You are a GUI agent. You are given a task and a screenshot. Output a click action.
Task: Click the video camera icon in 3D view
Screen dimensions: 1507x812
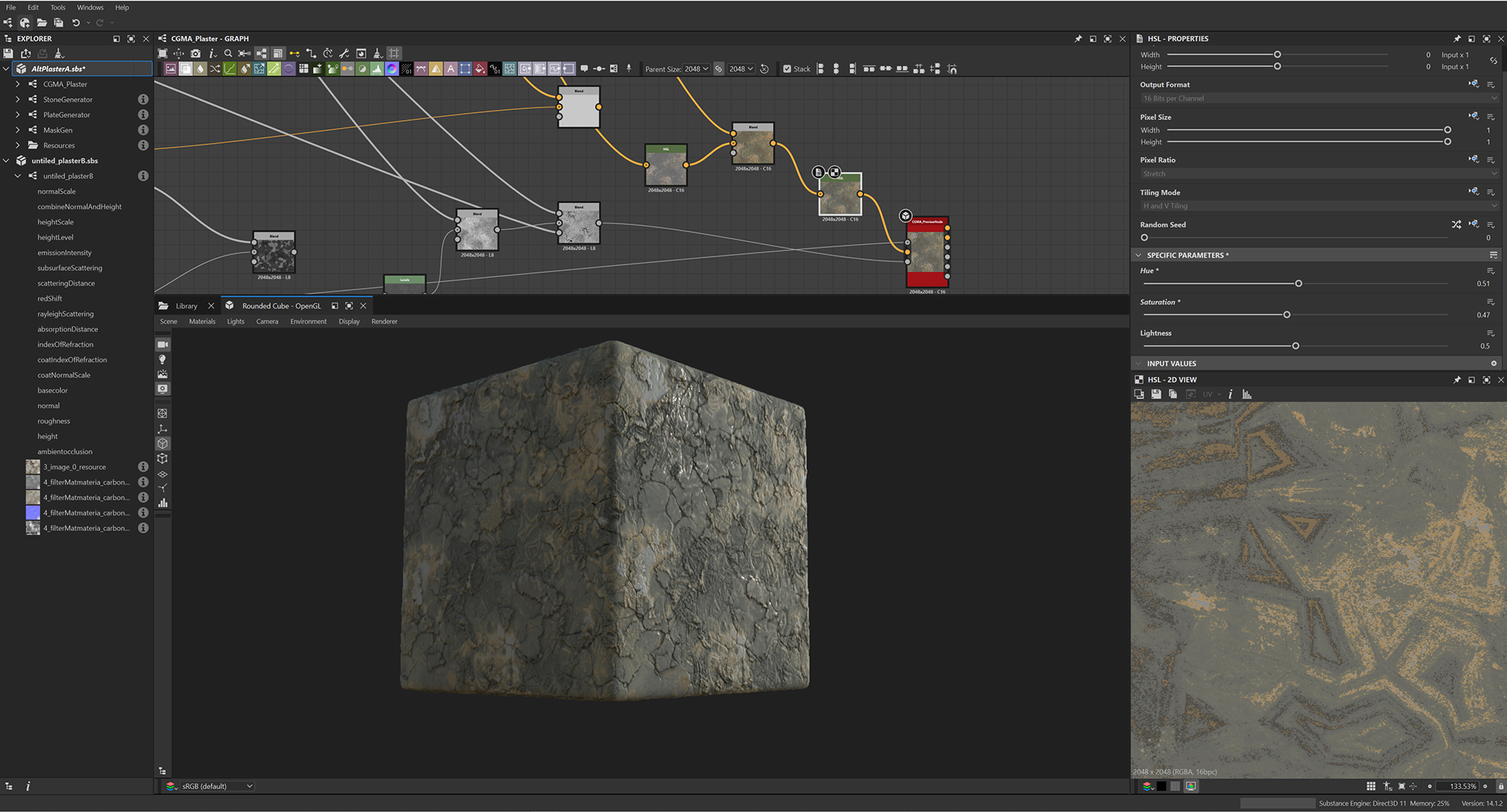162,344
